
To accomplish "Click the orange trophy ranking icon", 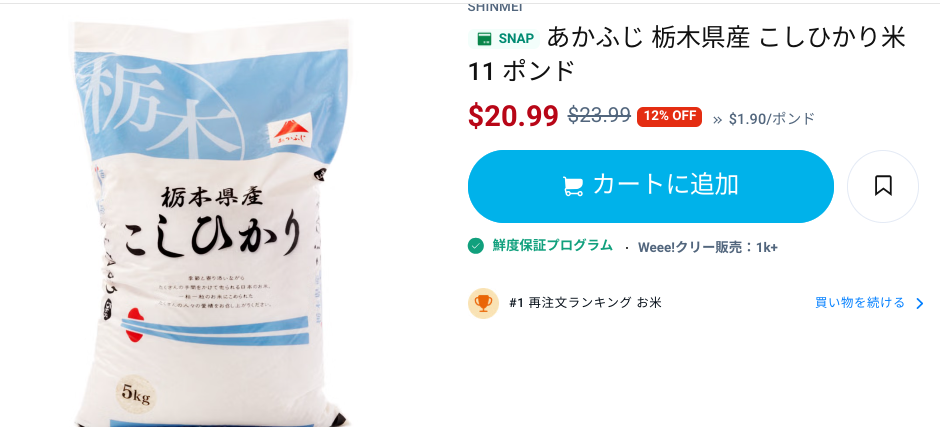I will coord(483,303).
